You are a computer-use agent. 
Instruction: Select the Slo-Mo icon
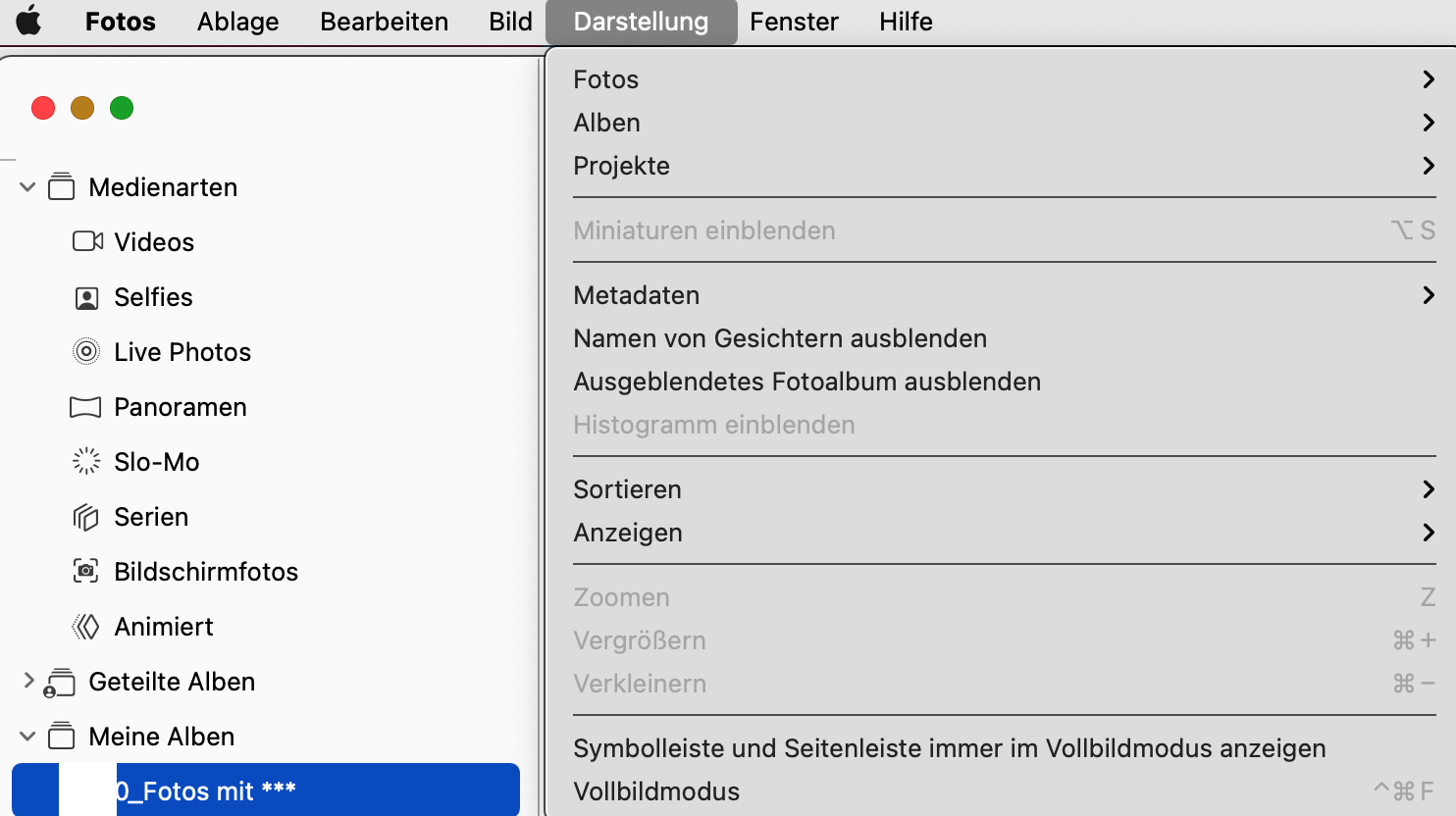[x=87, y=461]
